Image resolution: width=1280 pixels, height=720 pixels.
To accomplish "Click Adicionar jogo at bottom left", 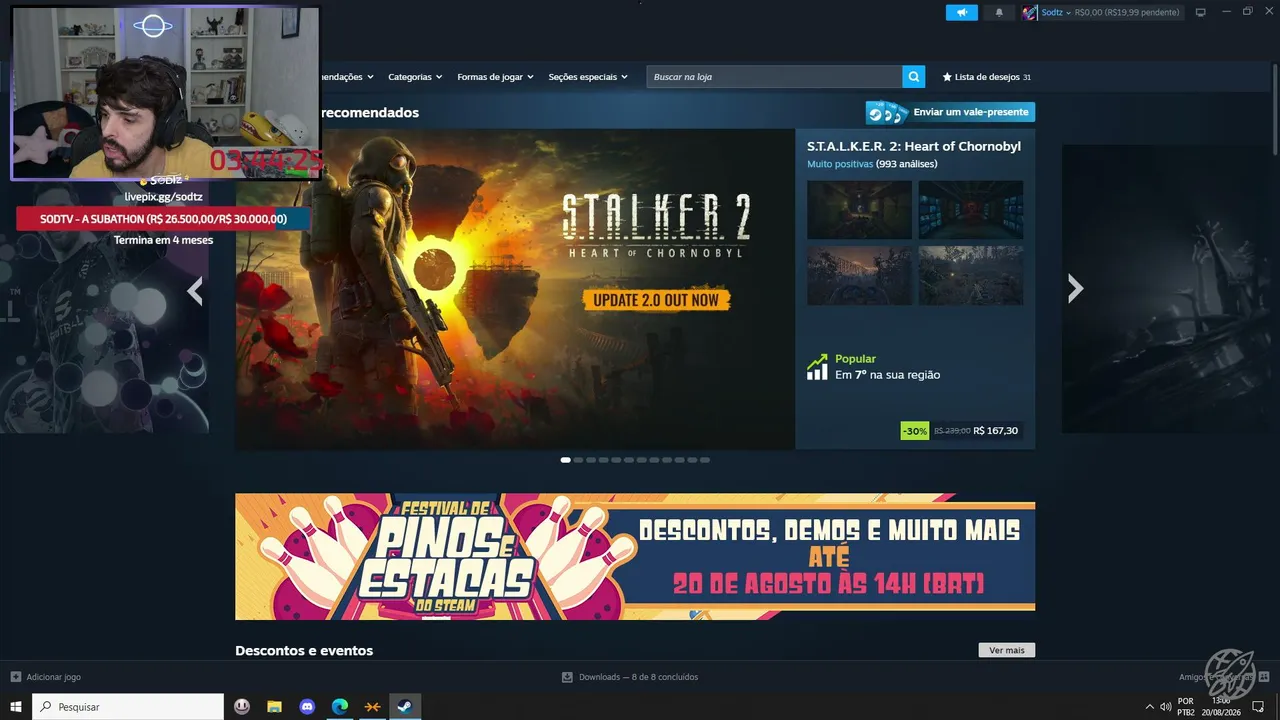I will (x=45, y=677).
